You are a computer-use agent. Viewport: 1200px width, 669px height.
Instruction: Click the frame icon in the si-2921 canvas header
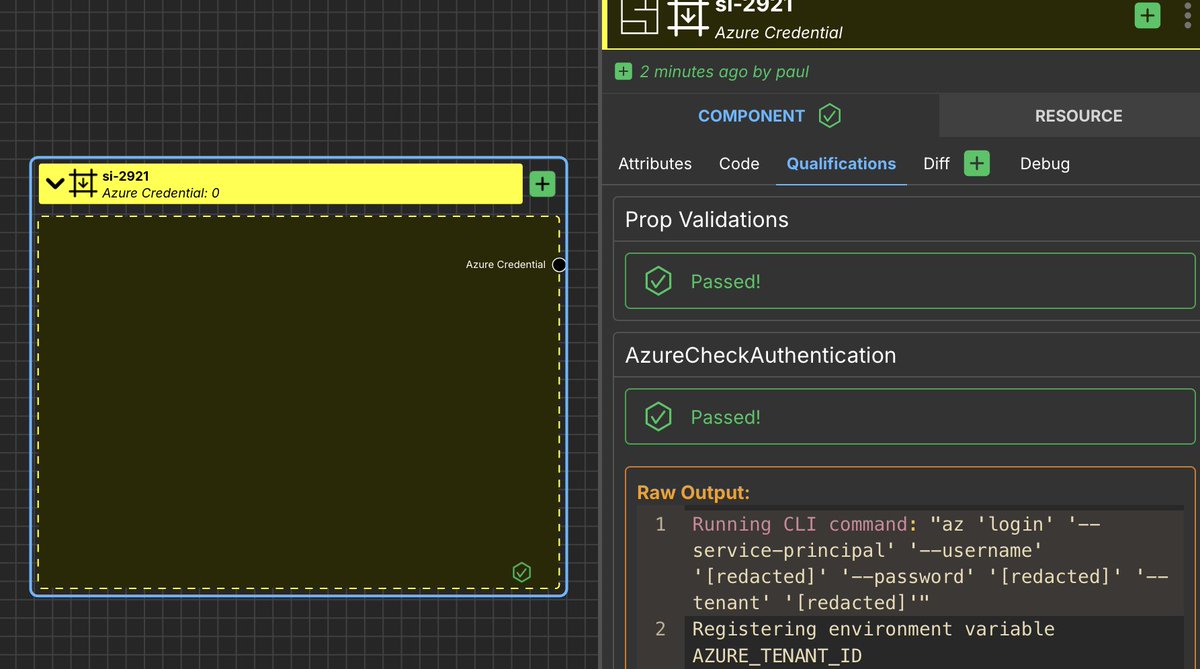click(83, 184)
